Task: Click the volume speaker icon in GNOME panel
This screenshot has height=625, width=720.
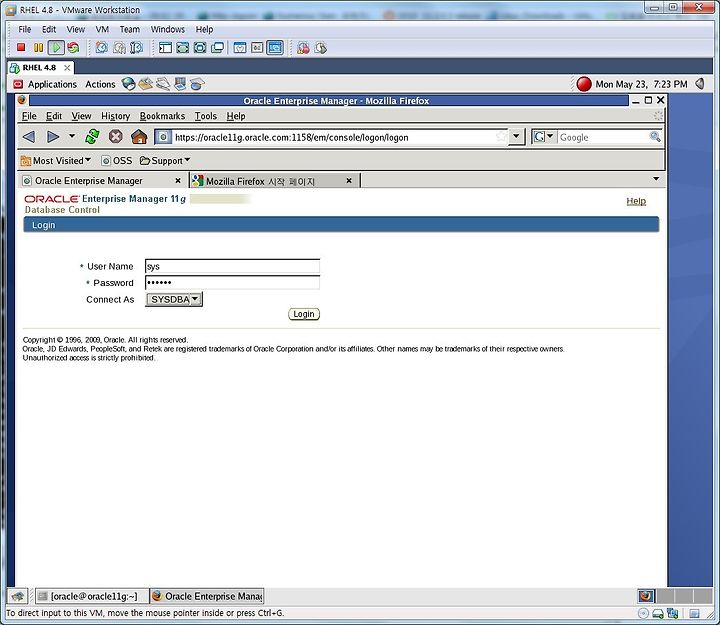Action: point(700,84)
